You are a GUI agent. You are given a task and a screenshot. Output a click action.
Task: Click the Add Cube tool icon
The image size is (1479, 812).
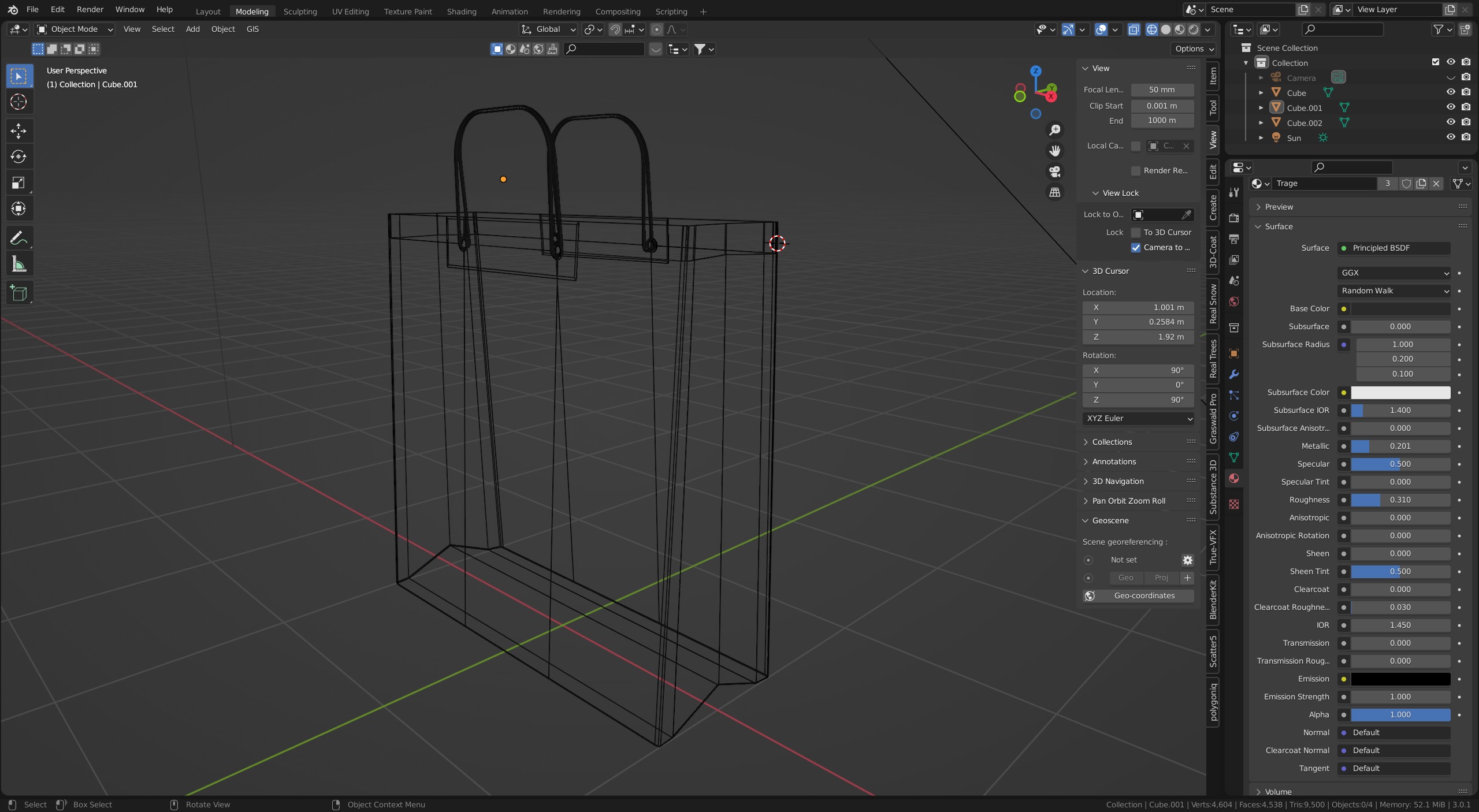[x=18, y=293]
